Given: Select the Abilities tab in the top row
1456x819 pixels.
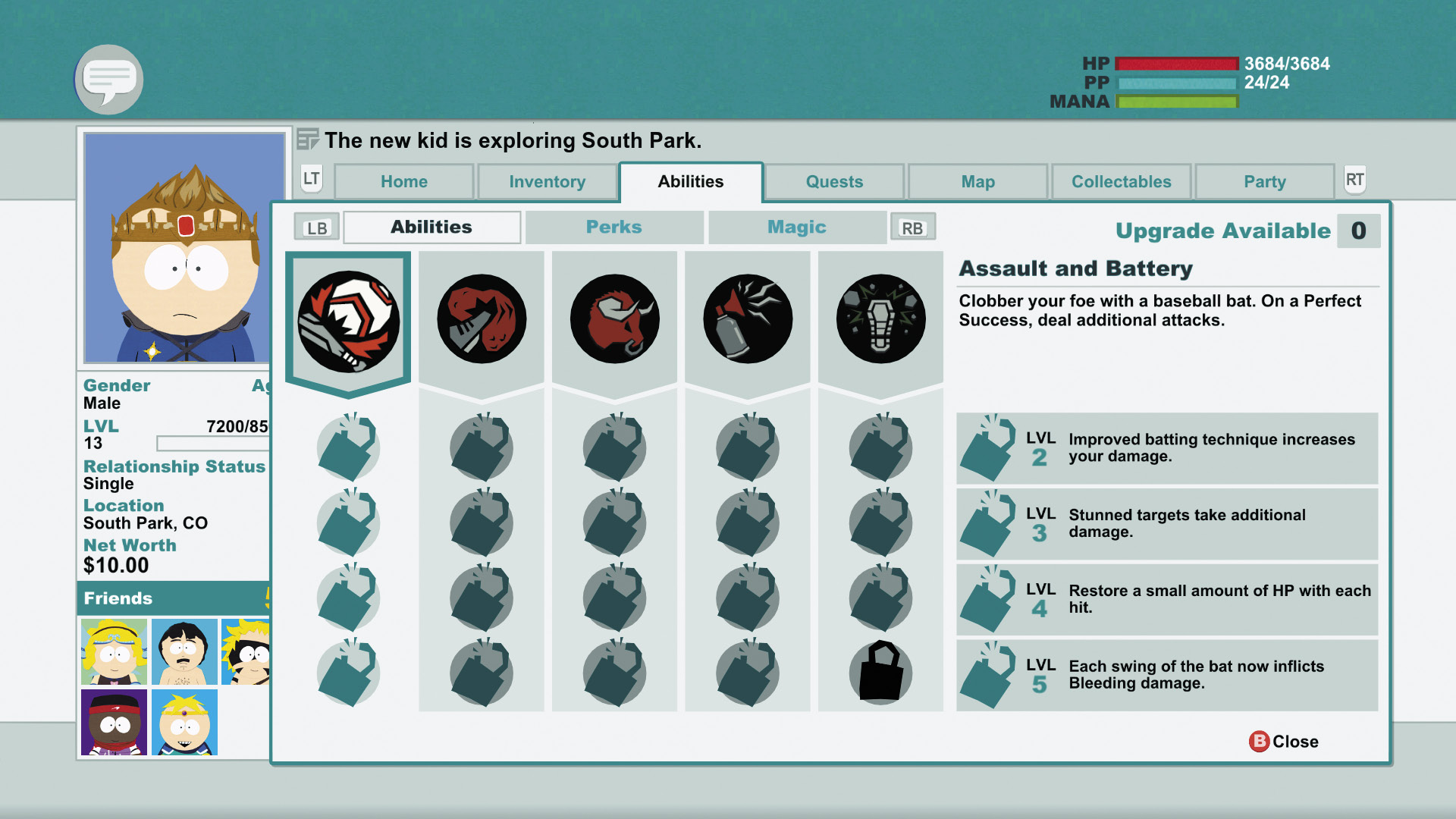Looking at the screenshot, I should point(691,182).
